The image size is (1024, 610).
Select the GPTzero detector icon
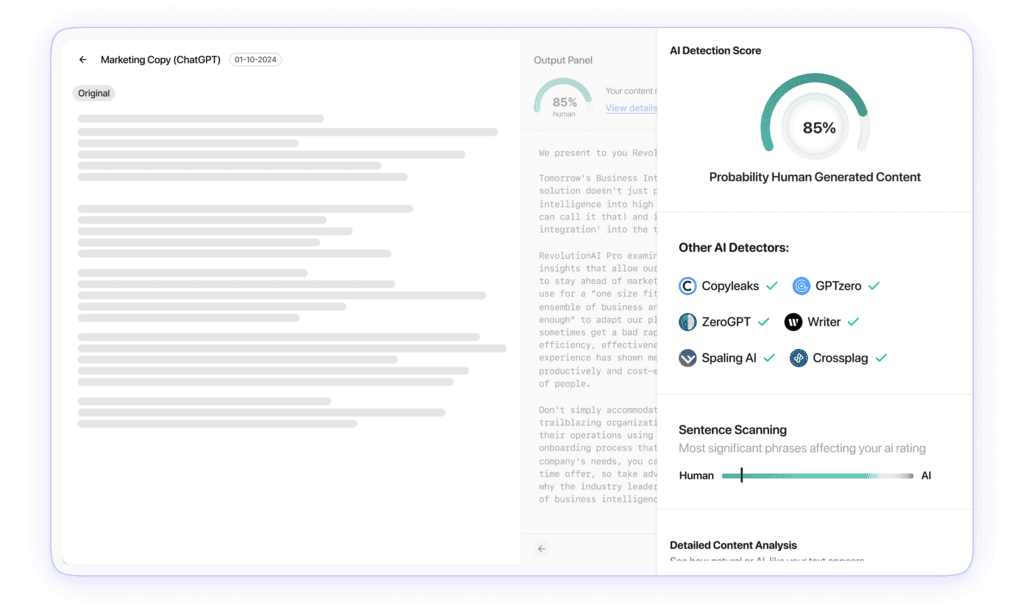(800, 286)
